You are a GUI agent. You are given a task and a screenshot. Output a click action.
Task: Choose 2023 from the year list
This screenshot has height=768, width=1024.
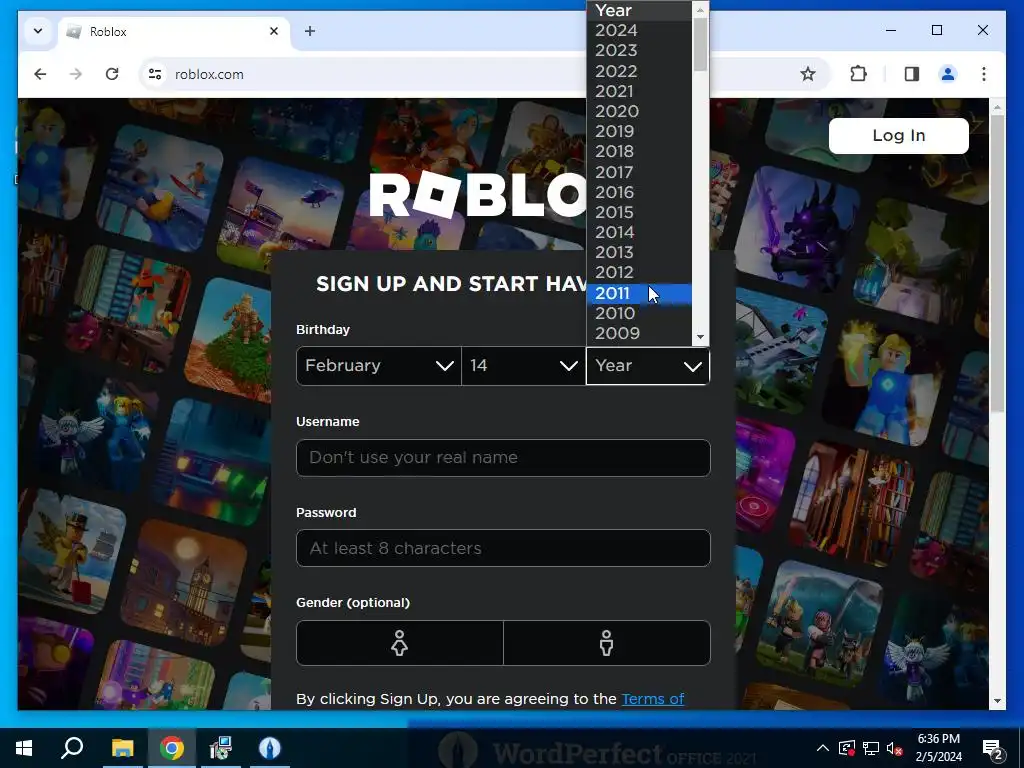pyautogui.click(x=639, y=50)
